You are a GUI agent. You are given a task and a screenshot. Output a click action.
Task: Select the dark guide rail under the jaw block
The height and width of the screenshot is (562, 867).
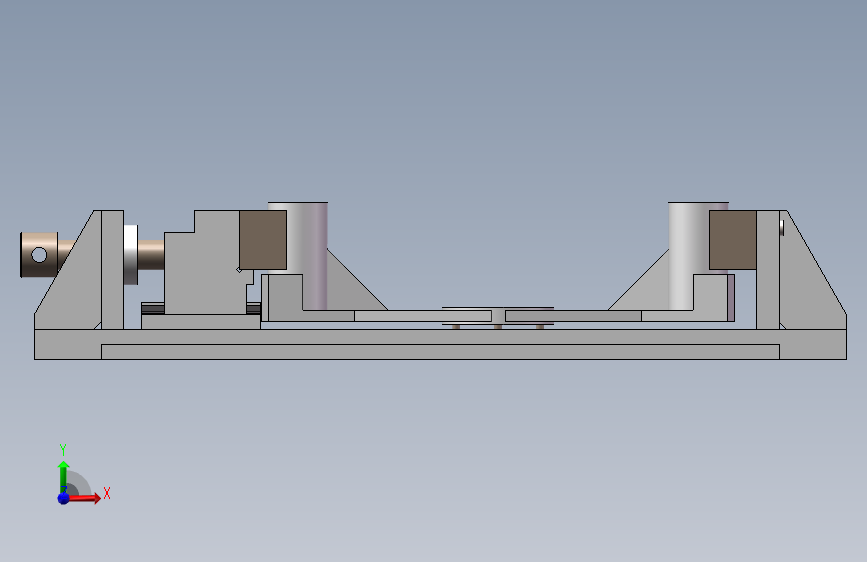tap(153, 308)
